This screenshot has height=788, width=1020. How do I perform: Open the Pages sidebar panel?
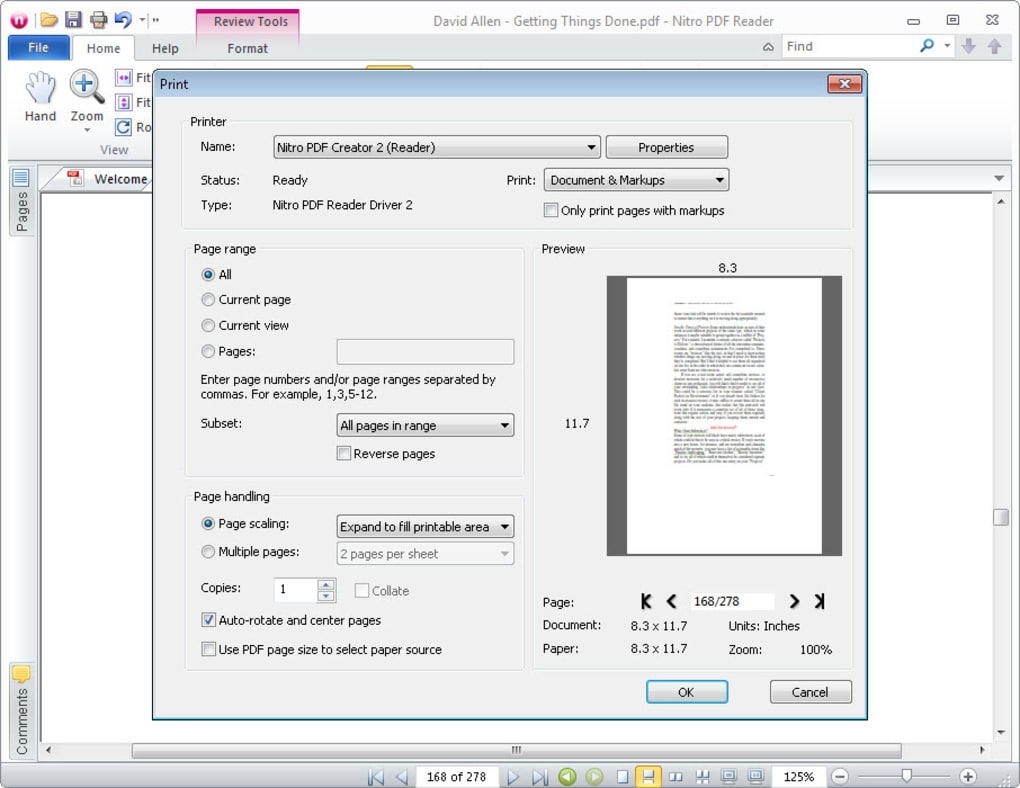(21, 200)
